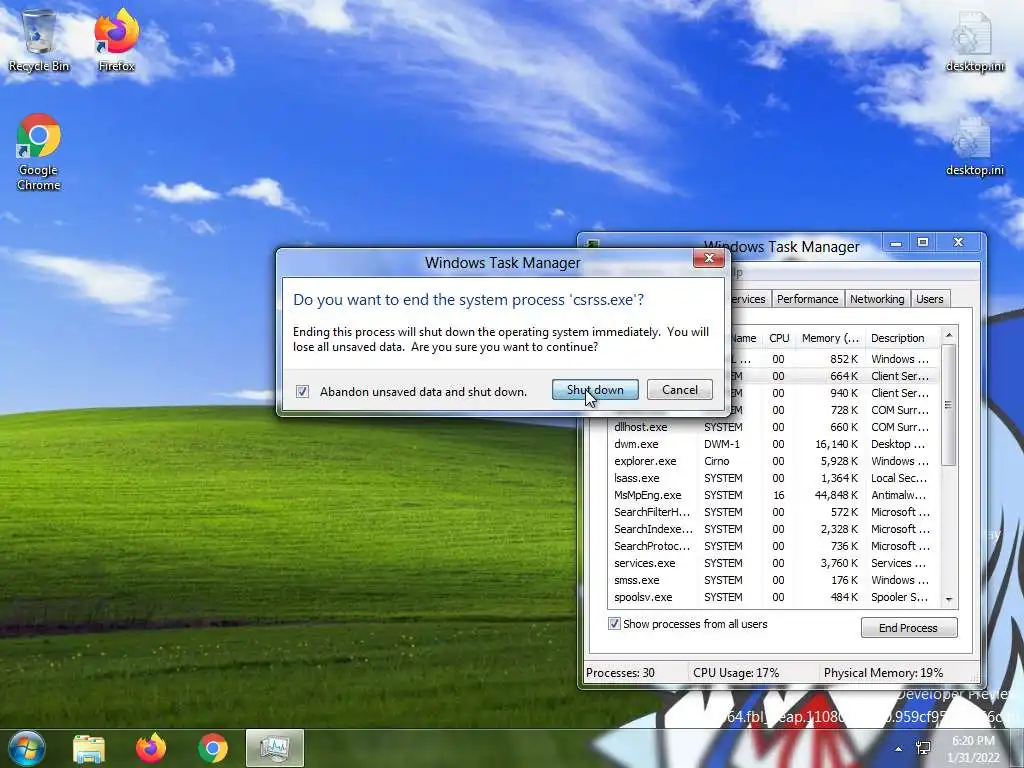Select the upper desktop.ini file icon
1024x768 pixels.
pos(974,40)
